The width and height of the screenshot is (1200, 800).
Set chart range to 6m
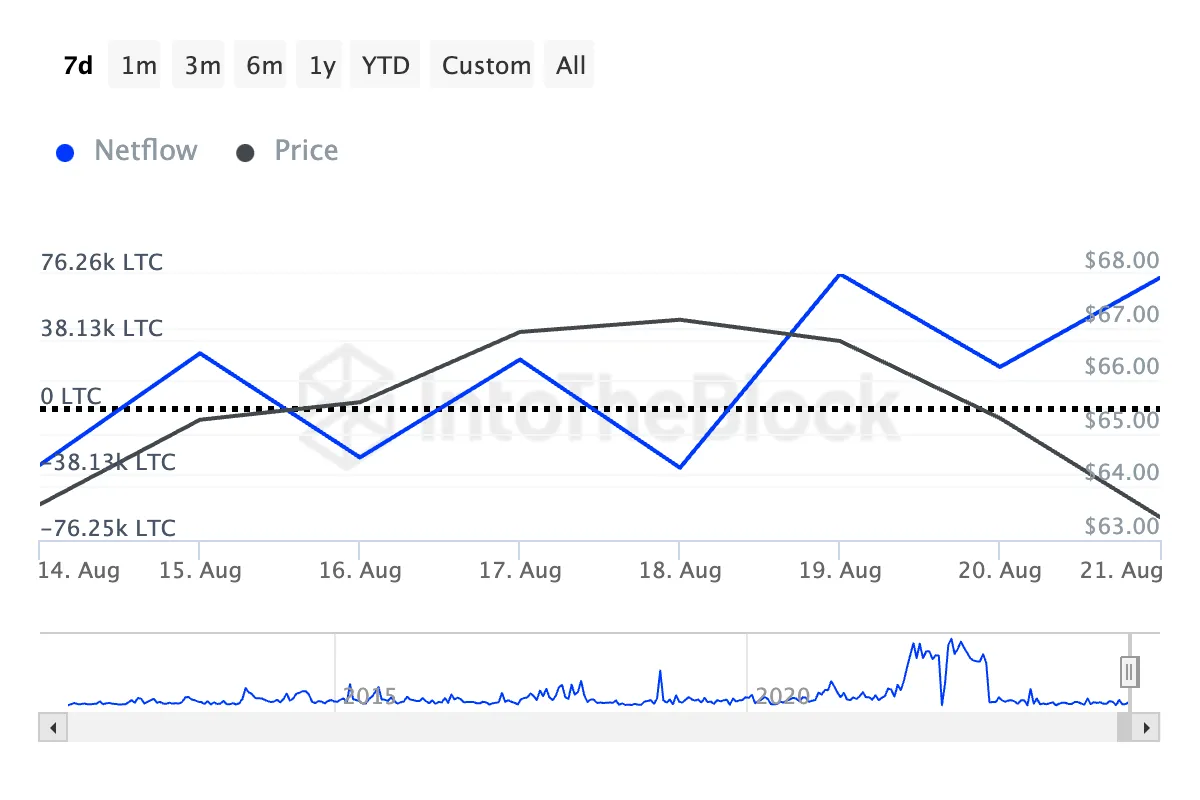coord(264,66)
